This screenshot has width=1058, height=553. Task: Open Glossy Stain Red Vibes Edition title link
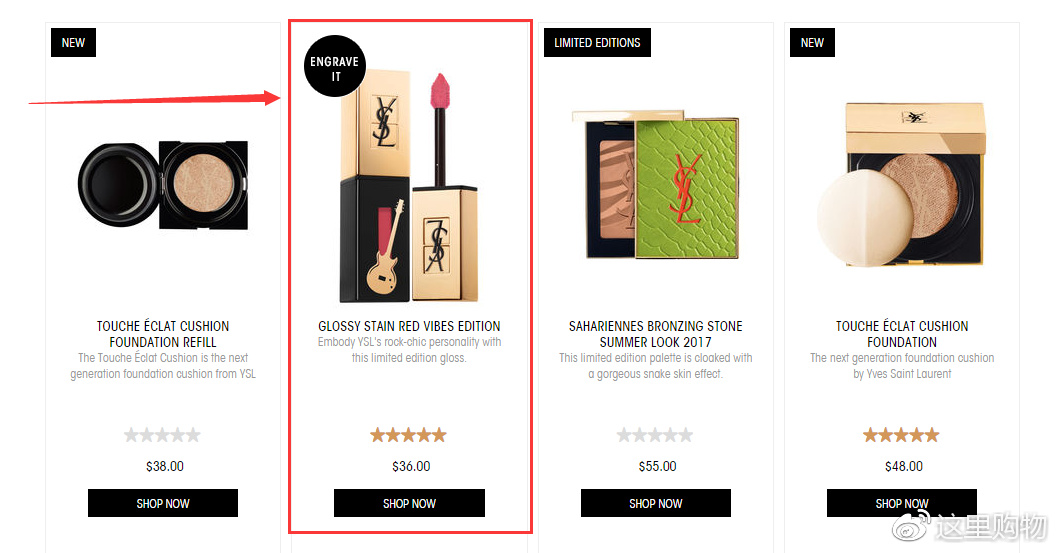(x=409, y=326)
